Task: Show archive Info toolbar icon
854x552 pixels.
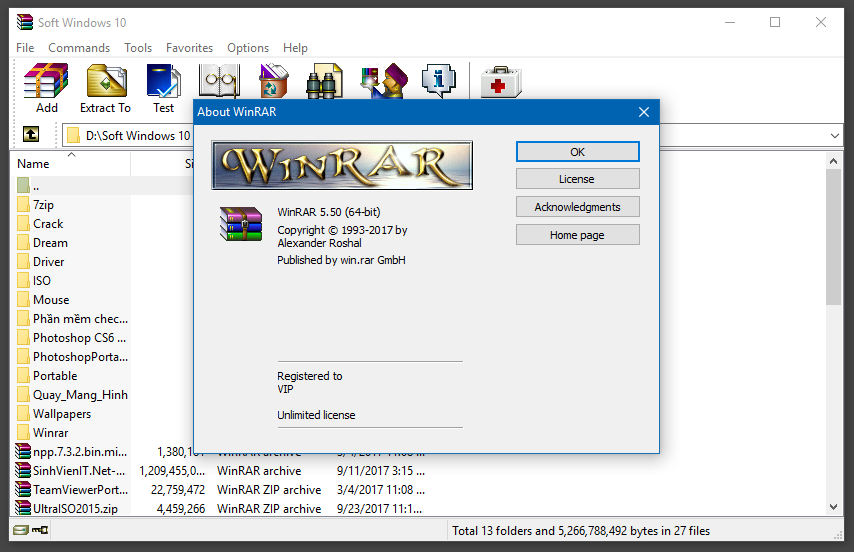Action: (x=439, y=81)
